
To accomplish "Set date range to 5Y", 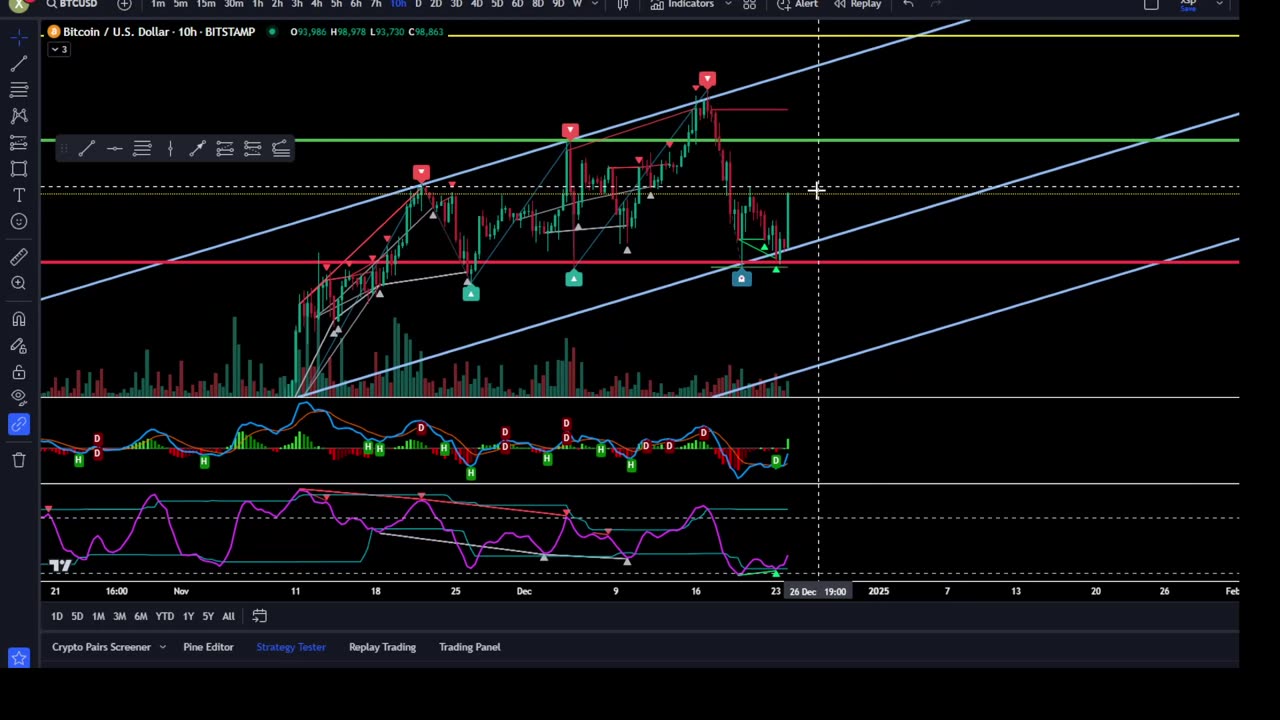I will (208, 616).
